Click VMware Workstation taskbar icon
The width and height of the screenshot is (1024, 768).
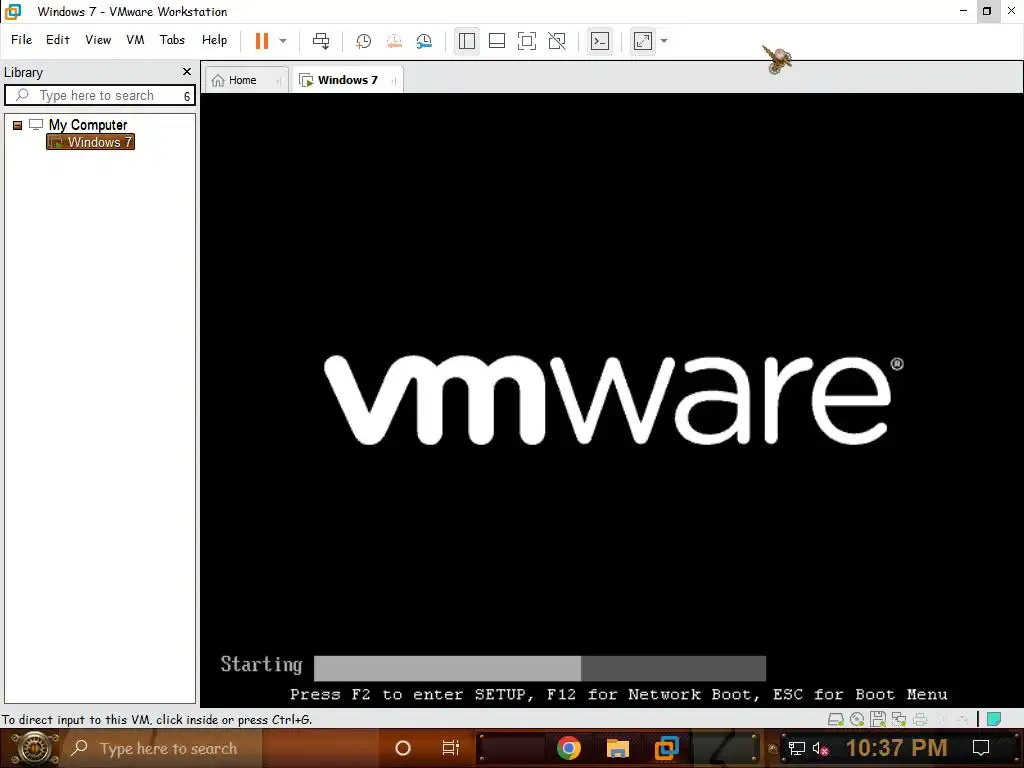(x=667, y=748)
